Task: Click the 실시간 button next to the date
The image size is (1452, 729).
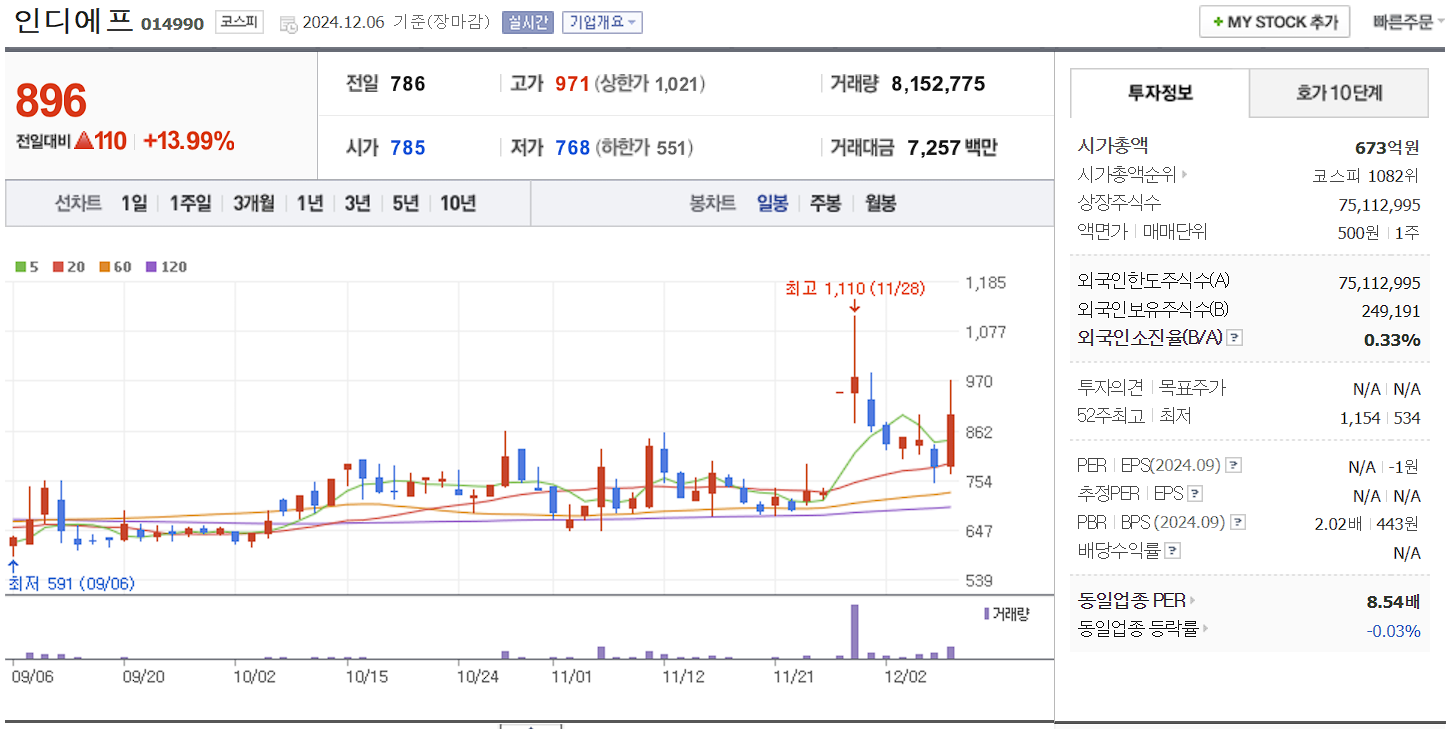Action: pyautogui.click(x=528, y=20)
